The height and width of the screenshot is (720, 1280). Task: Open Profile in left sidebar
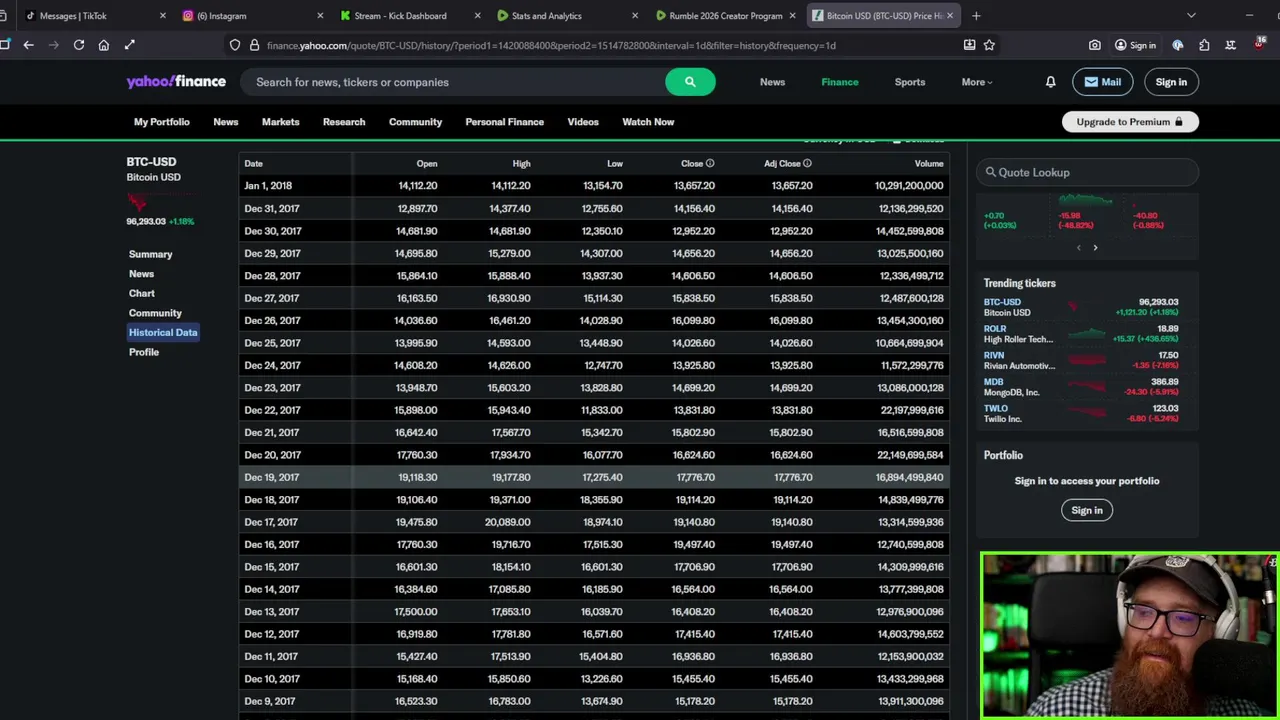(144, 352)
